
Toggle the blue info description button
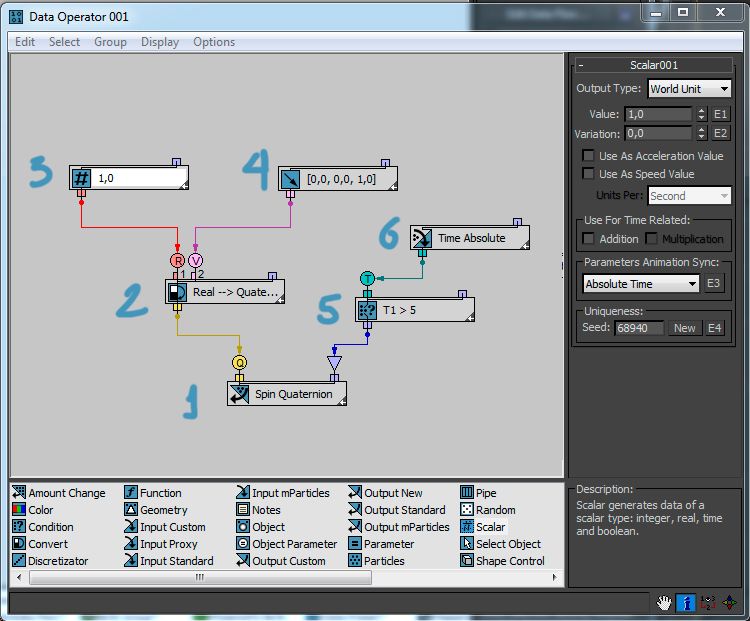[x=686, y=603]
